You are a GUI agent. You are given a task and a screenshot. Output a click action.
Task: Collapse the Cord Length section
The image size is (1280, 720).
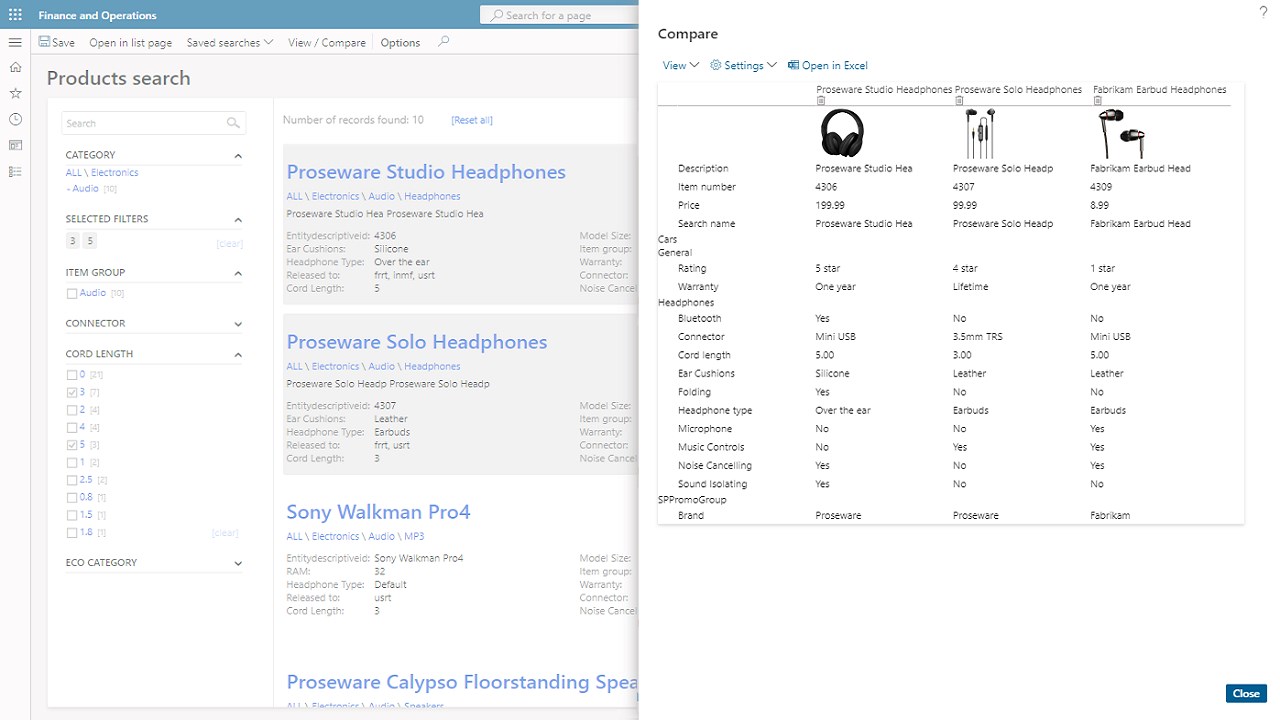[x=238, y=355]
